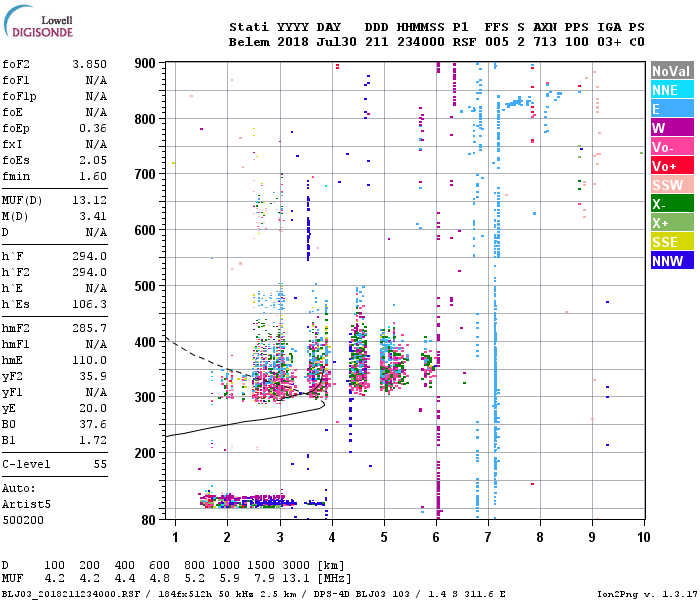Click the hmE value 110.0
700x600 pixels.
(x=89, y=360)
